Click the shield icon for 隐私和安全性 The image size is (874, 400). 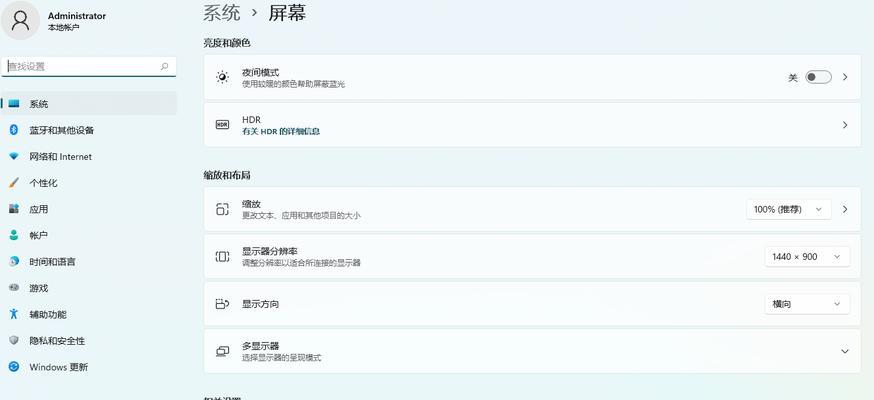14,340
